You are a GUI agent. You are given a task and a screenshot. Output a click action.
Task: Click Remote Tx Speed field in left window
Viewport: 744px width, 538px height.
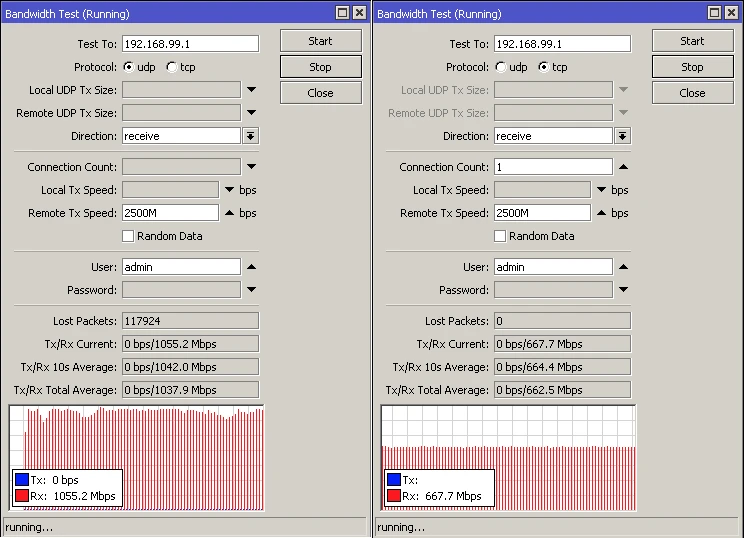[x=170, y=213]
